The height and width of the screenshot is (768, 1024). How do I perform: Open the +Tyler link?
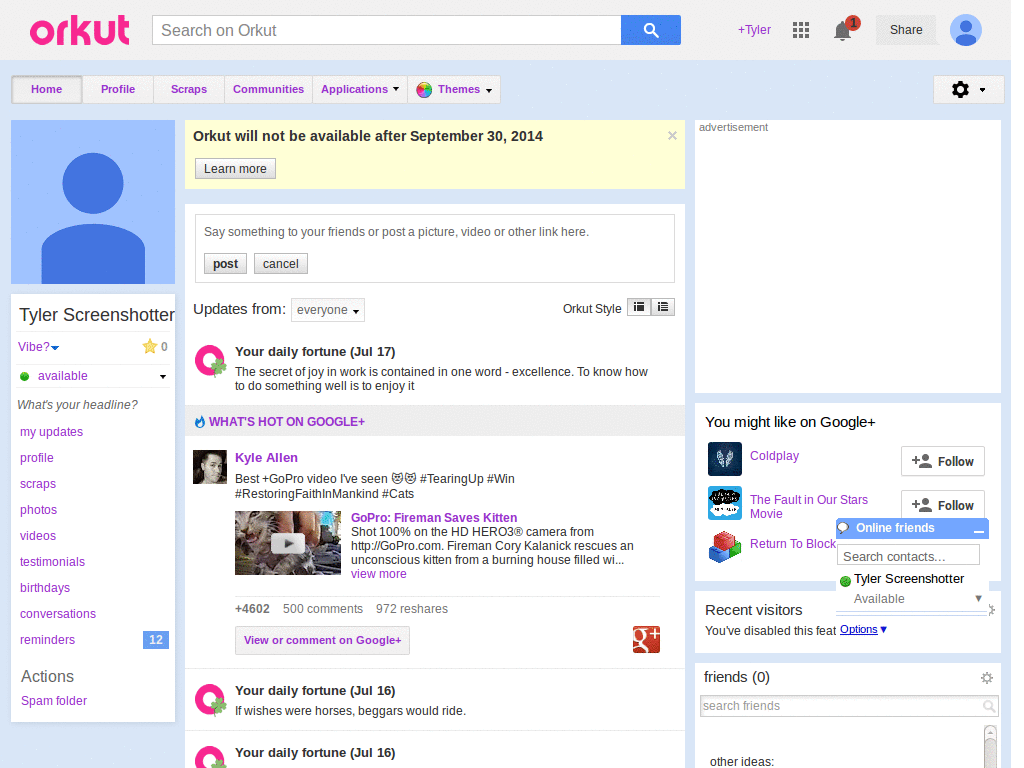click(x=754, y=30)
